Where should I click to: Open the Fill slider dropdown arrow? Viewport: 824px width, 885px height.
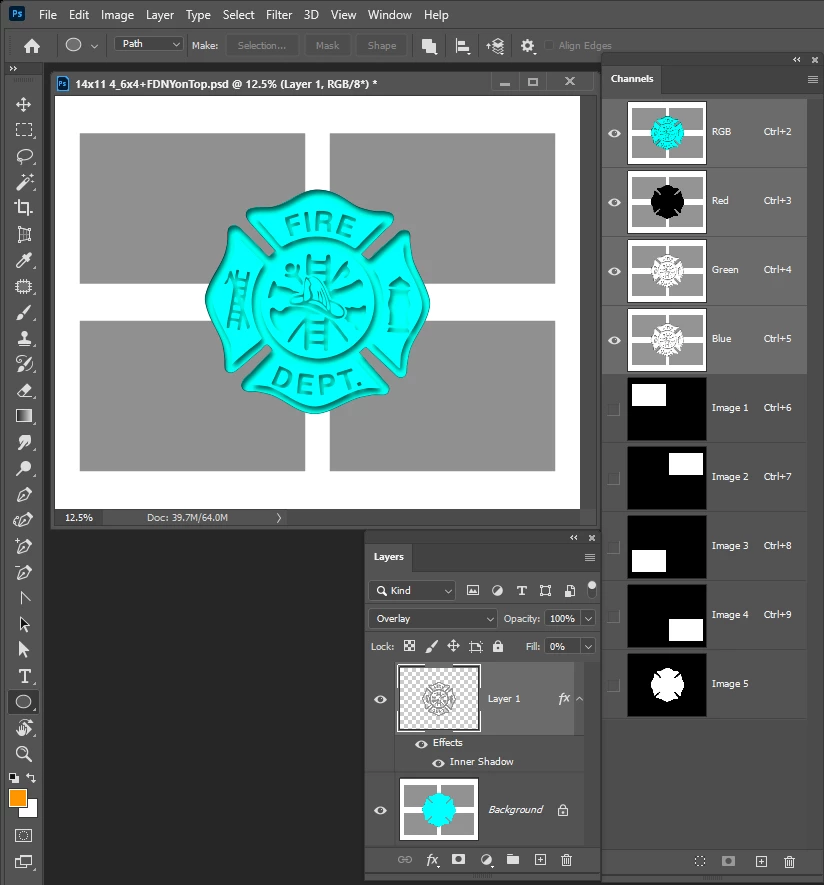[588, 646]
